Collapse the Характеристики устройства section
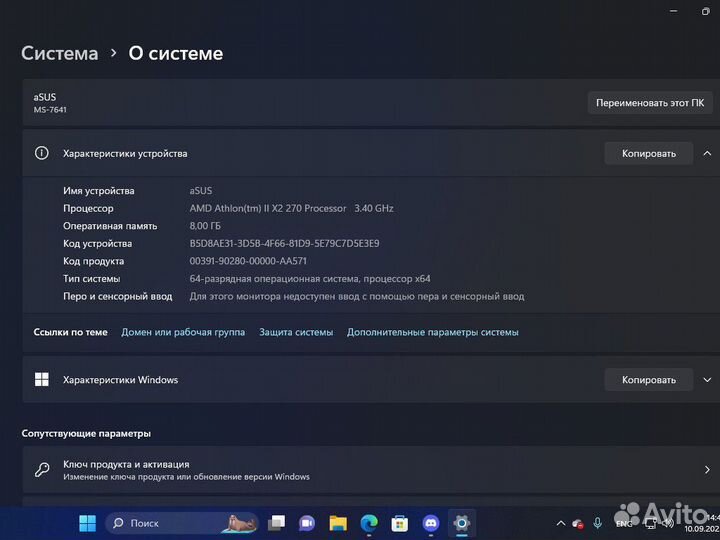This screenshot has height=540, width=720. (x=707, y=153)
